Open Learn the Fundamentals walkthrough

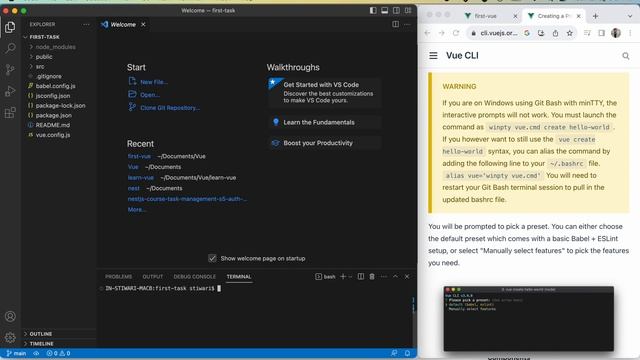324,122
